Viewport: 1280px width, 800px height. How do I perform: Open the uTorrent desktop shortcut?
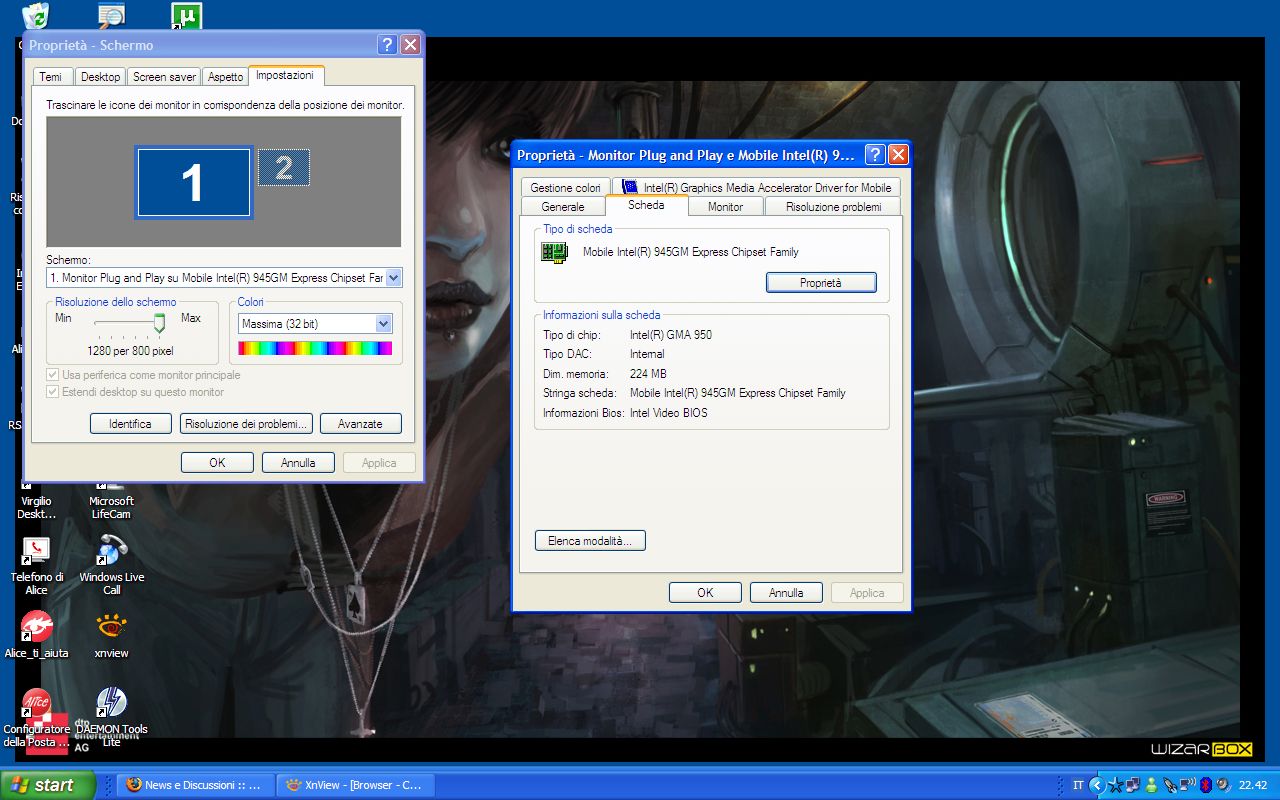tap(186, 14)
